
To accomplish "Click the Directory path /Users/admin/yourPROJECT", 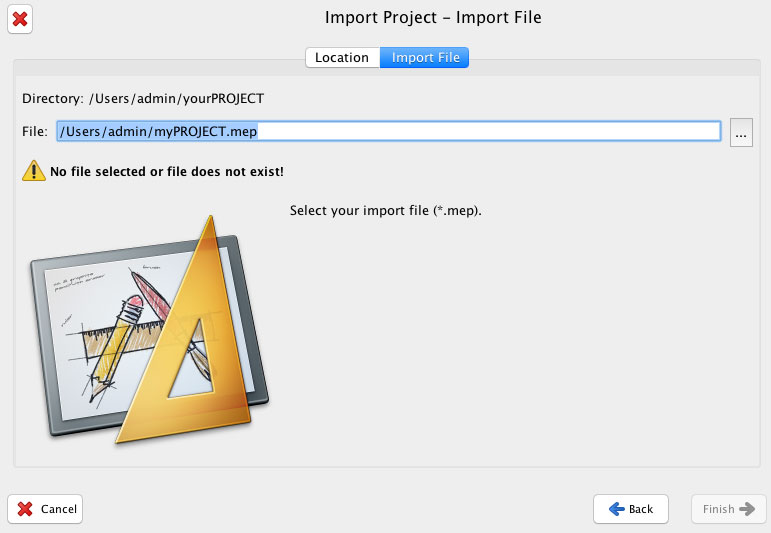I will (x=176, y=98).
